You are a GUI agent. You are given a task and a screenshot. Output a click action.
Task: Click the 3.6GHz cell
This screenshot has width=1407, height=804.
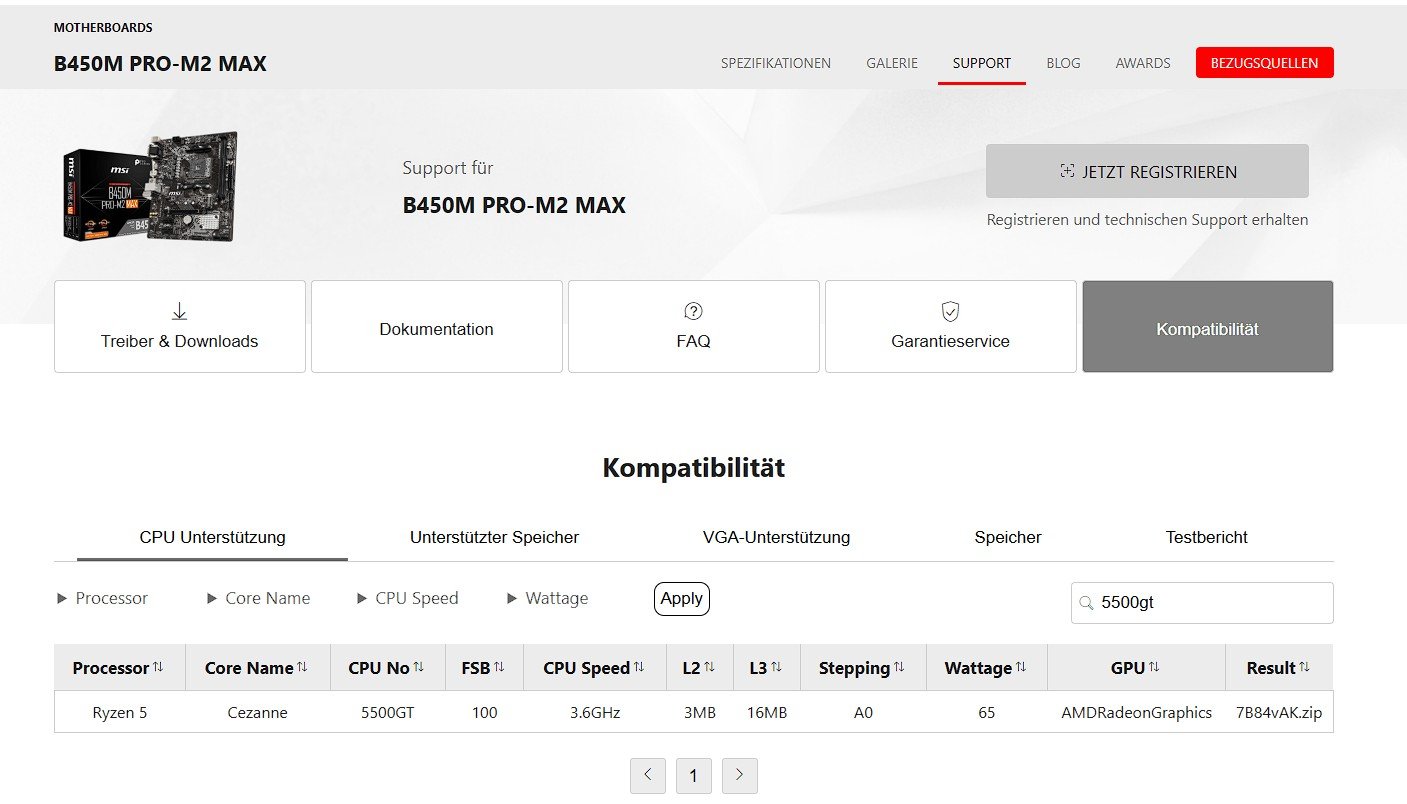(x=595, y=713)
